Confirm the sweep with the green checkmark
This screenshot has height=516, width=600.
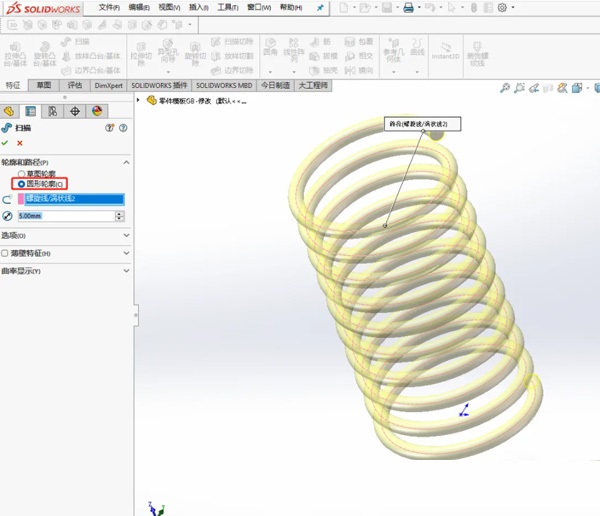point(6,143)
